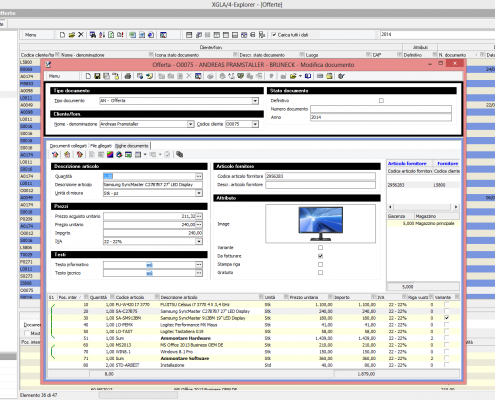495x400 pixels.
Task: Click monitor product image thumbnail
Action: (320, 223)
